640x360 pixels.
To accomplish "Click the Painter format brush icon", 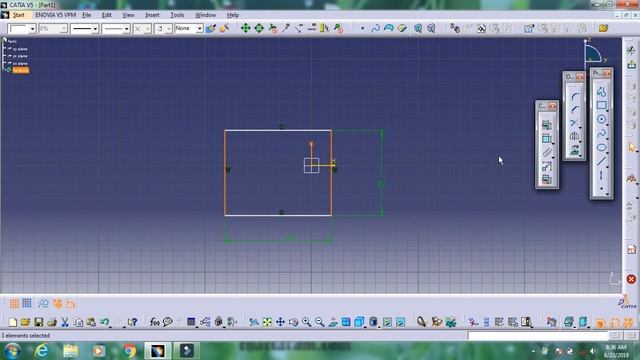I will click(x=211, y=29).
